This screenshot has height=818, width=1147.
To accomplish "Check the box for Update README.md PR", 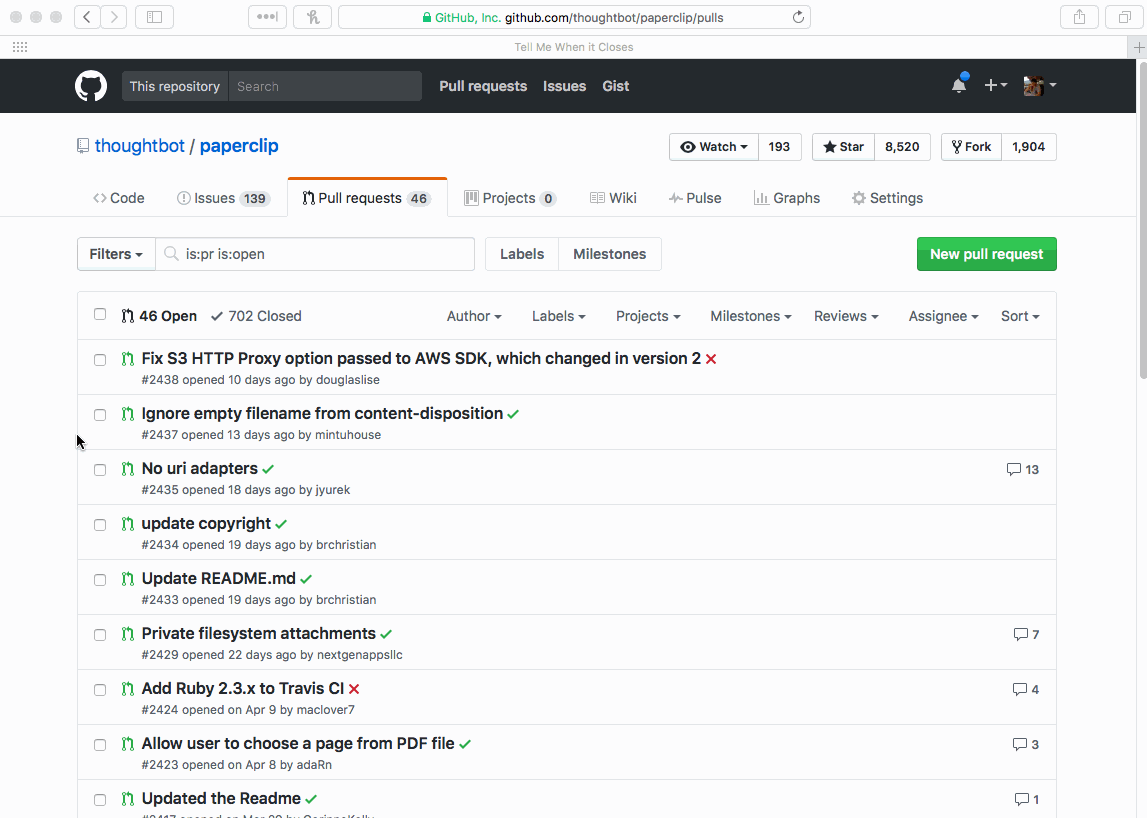I will tap(100, 579).
